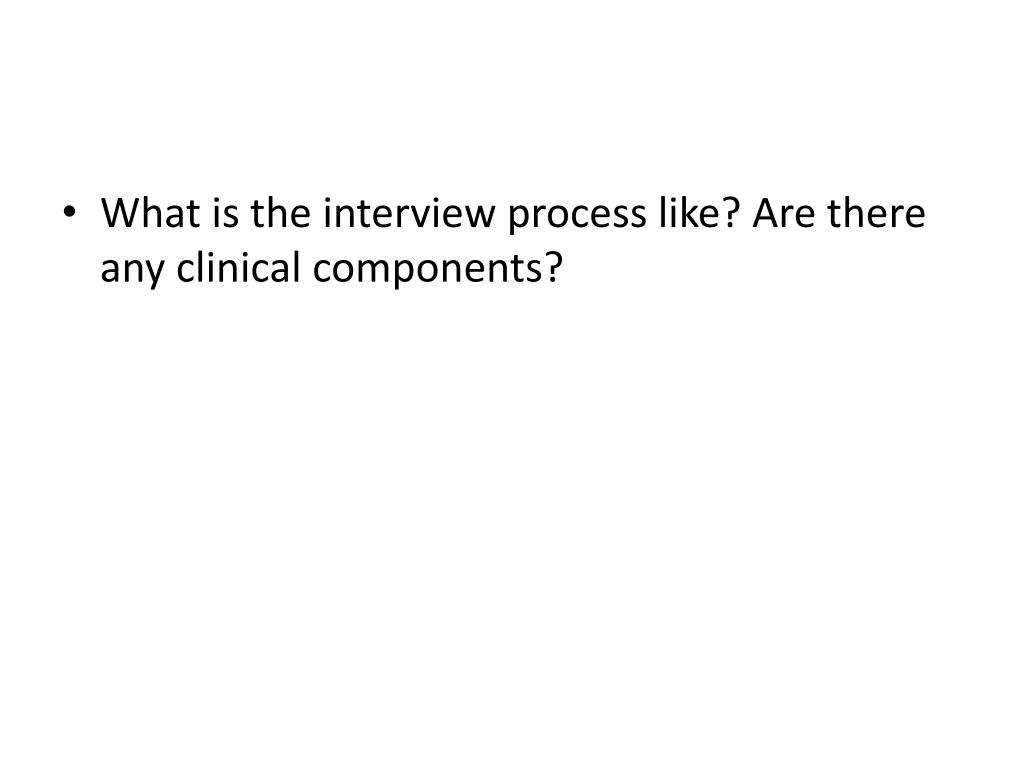1024x768 pixels.
Task: Click the question mark after "like"
Action: click(729, 212)
